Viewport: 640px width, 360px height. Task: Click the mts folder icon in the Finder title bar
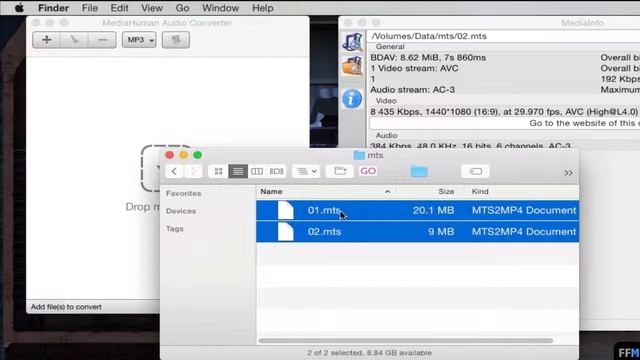click(x=359, y=155)
